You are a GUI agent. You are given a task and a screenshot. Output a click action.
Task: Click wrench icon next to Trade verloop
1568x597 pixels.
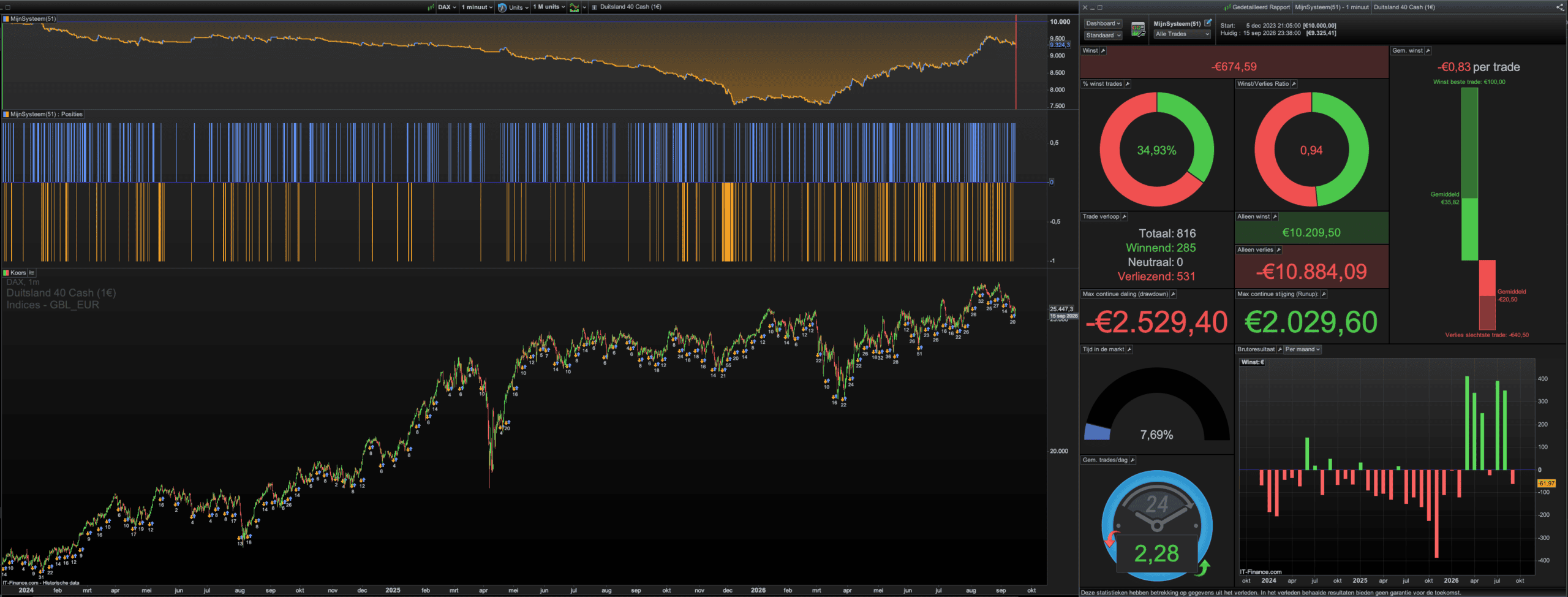click(1124, 216)
